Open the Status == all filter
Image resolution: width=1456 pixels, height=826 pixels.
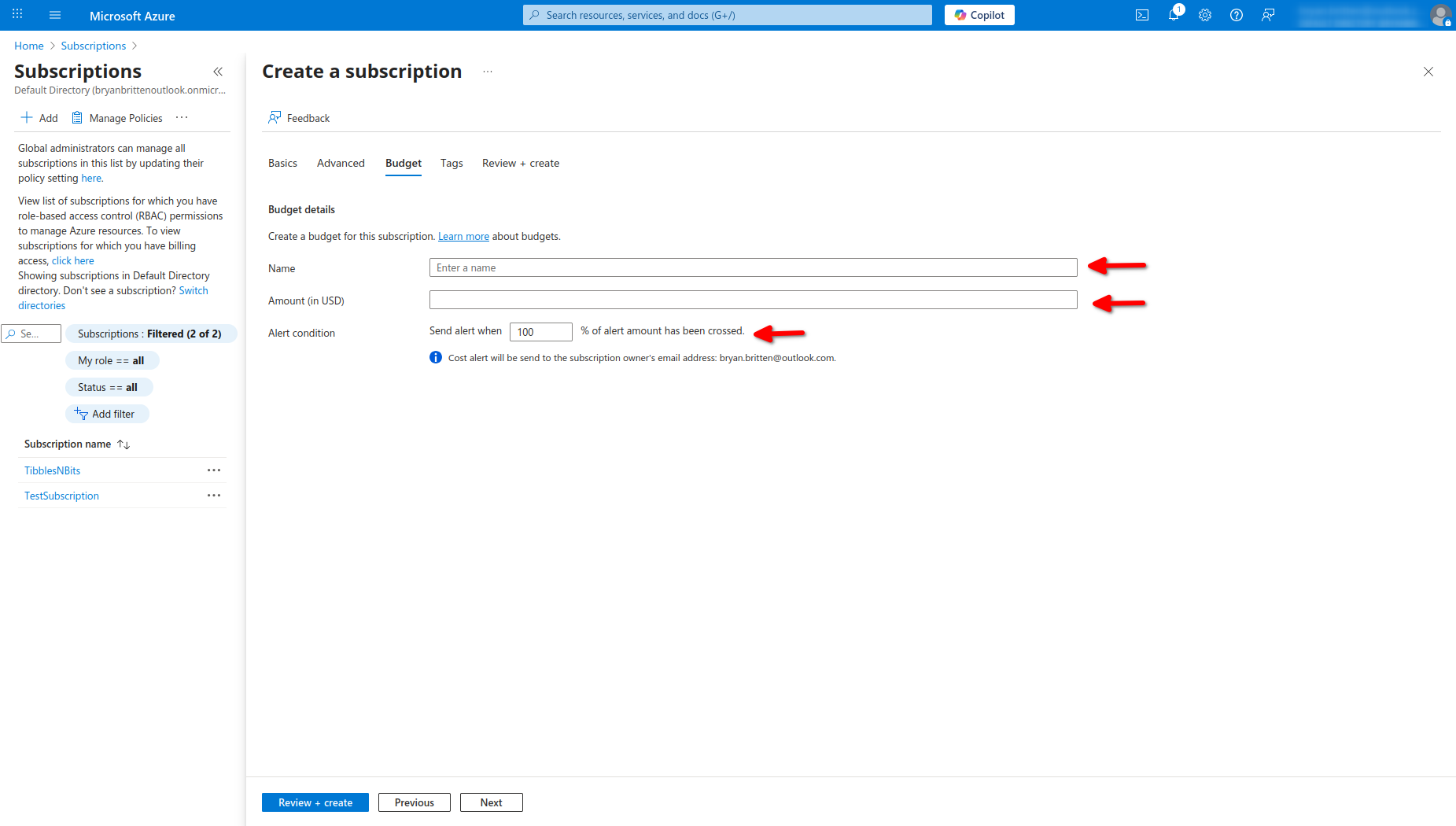click(109, 387)
